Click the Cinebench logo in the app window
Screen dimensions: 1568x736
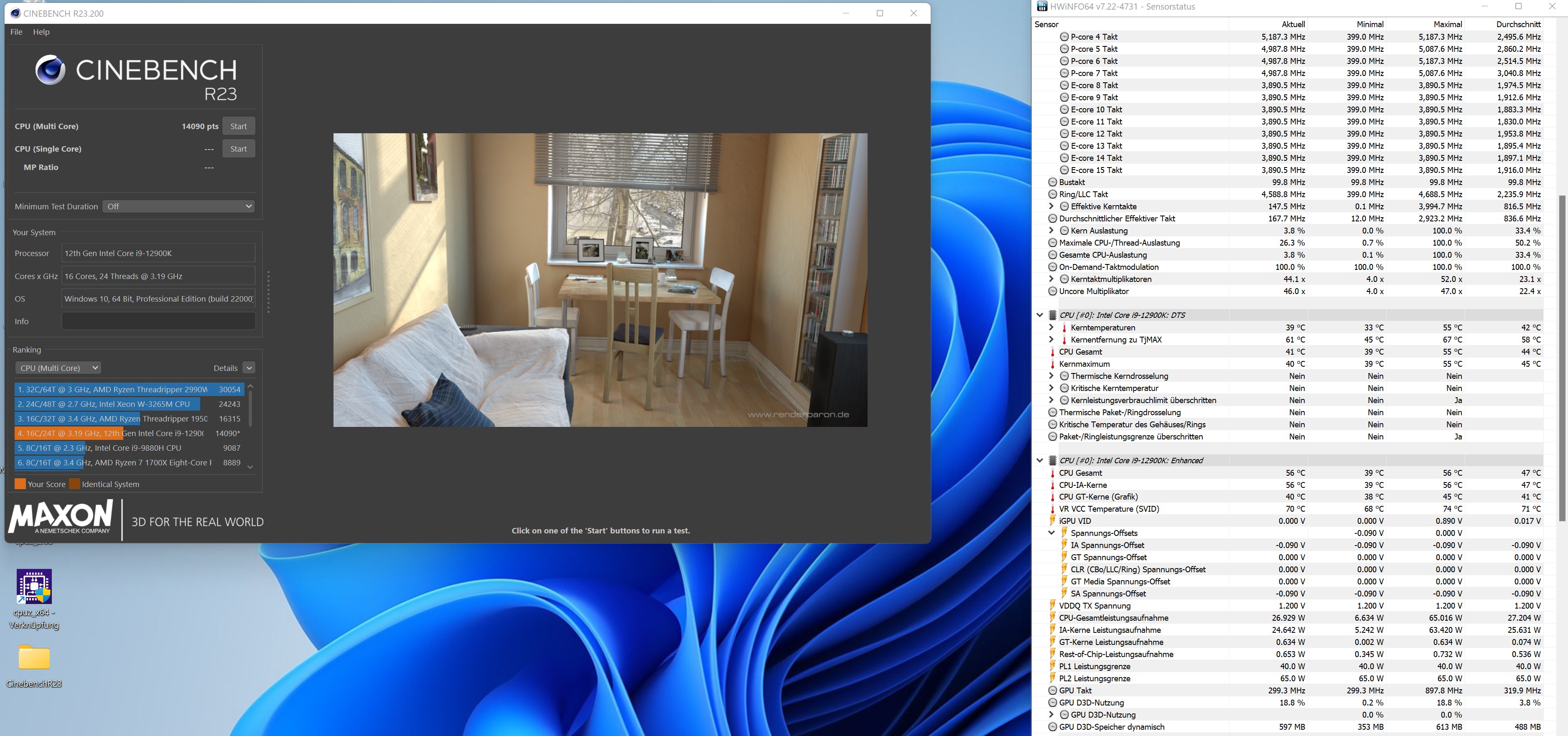click(x=51, y=71)
